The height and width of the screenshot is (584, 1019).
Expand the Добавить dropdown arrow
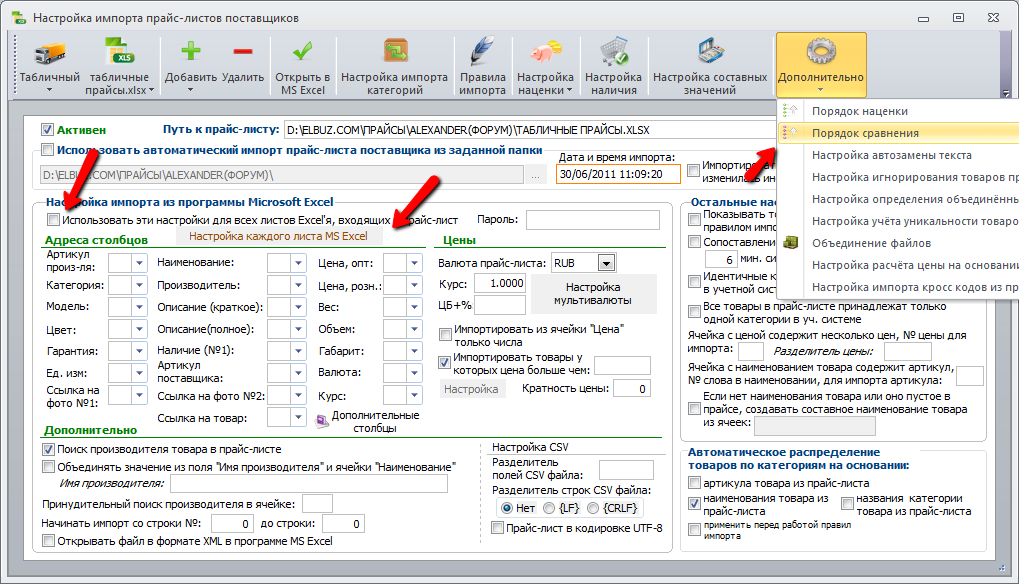pos(190,90)
